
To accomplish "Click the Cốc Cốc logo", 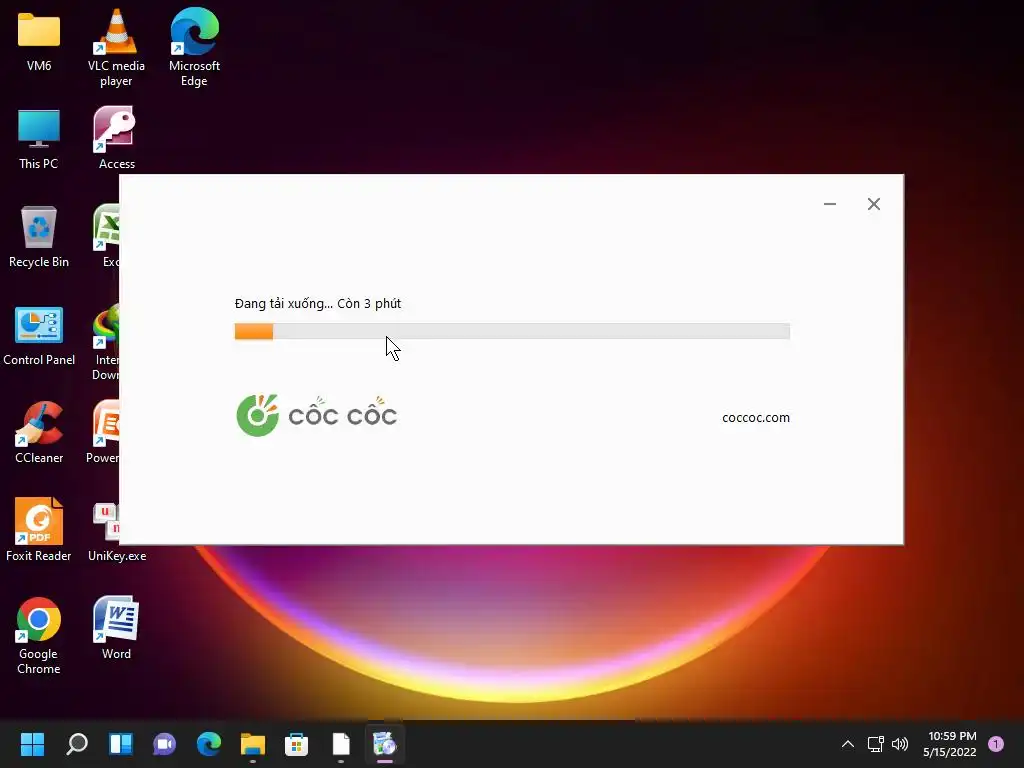I will [x=317, y=415].
